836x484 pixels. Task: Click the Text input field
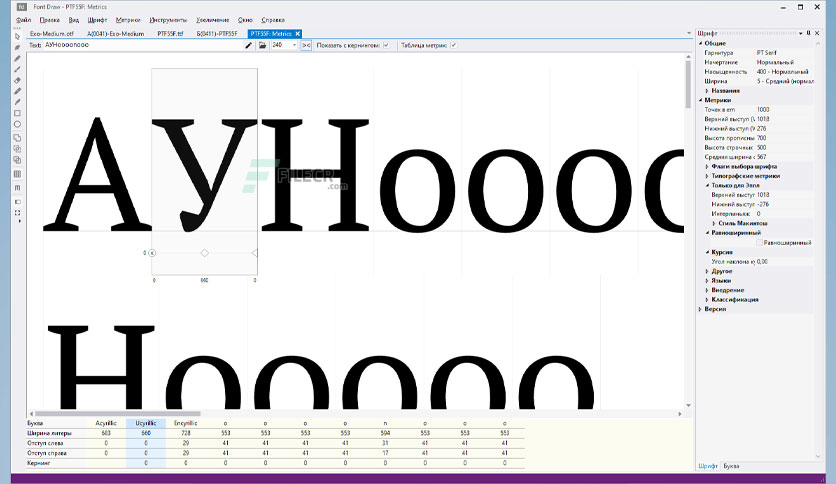coord(142,45)
